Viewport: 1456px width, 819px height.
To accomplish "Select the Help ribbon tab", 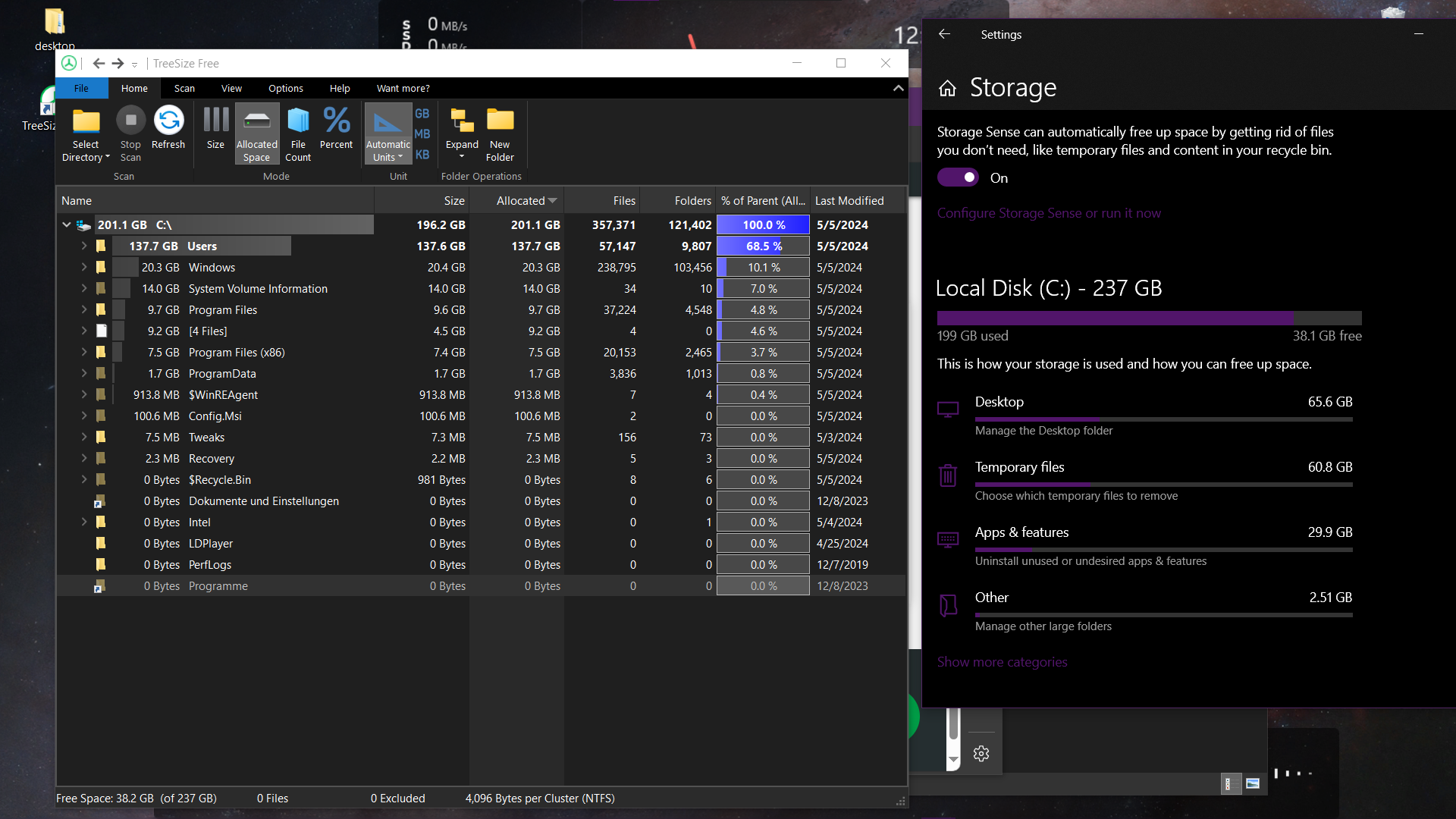I will [x=340, y=88].
